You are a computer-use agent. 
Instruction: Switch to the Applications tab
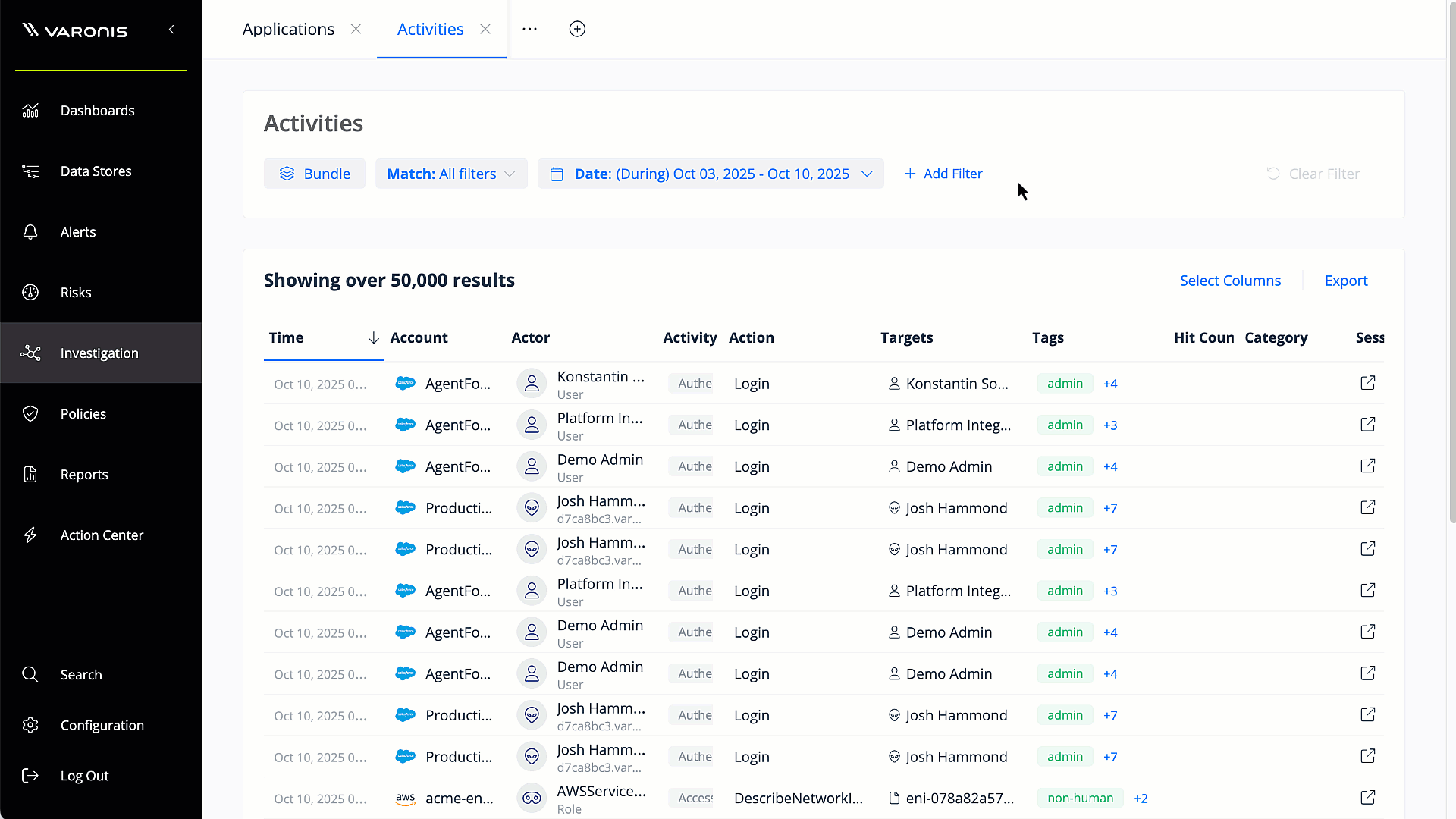click(288, 29)
